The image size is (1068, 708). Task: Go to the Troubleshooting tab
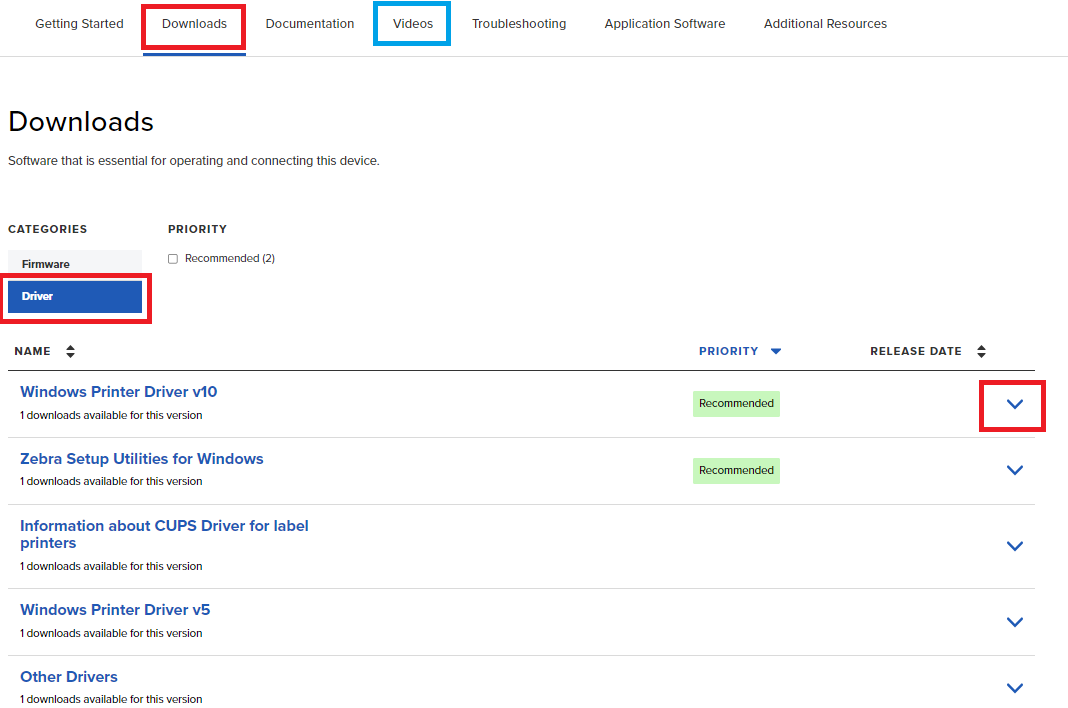point(519,23)
